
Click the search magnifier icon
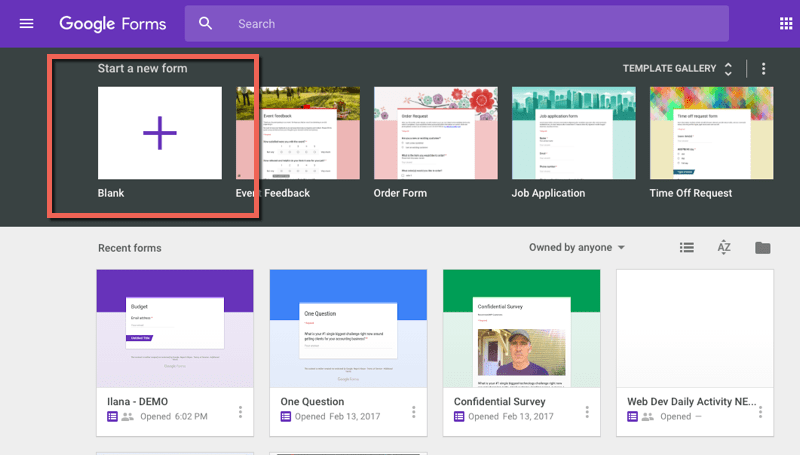(x=205, y=23)
